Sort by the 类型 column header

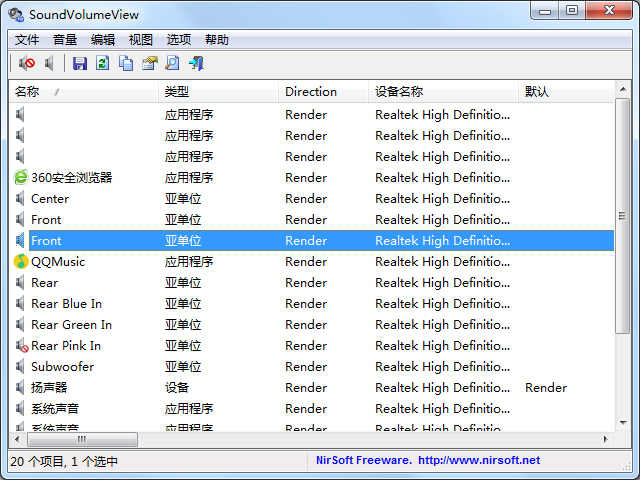[x=218, y=91]
